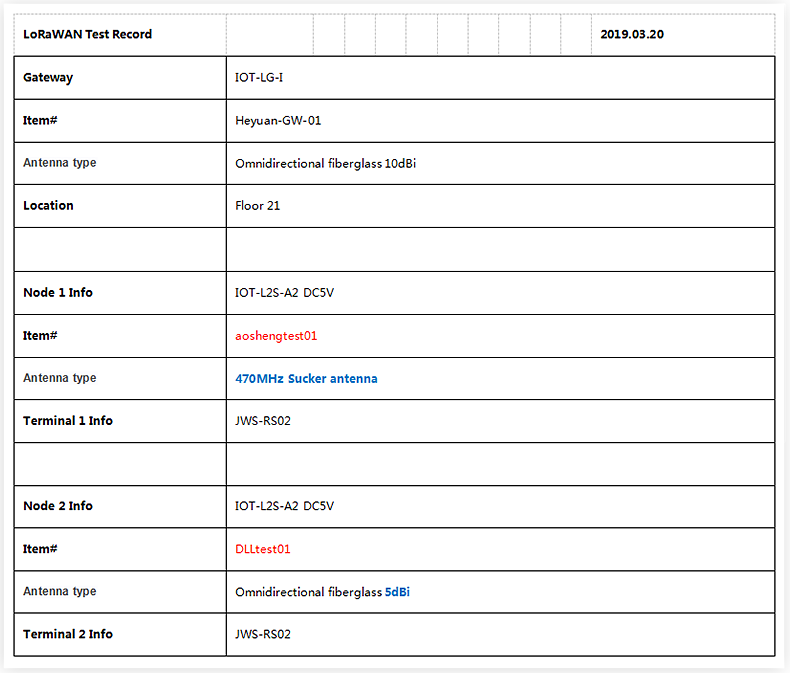Click the Gateway label cell
Screen dimensions: 790x673
(x=48, y=77)
